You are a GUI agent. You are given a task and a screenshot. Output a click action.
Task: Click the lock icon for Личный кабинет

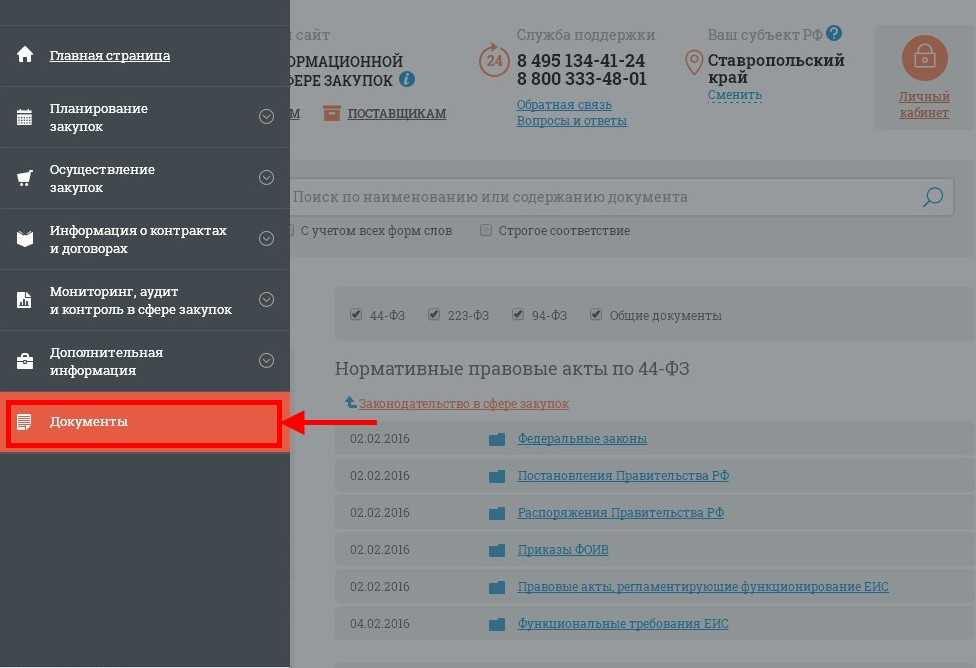(x=924, y=59)
